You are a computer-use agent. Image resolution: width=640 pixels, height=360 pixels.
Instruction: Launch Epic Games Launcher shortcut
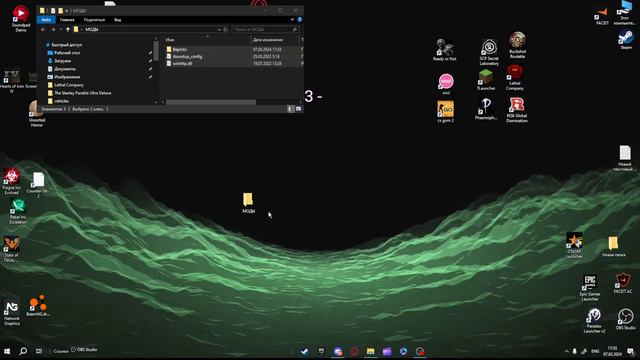click(x=590, y=288)
